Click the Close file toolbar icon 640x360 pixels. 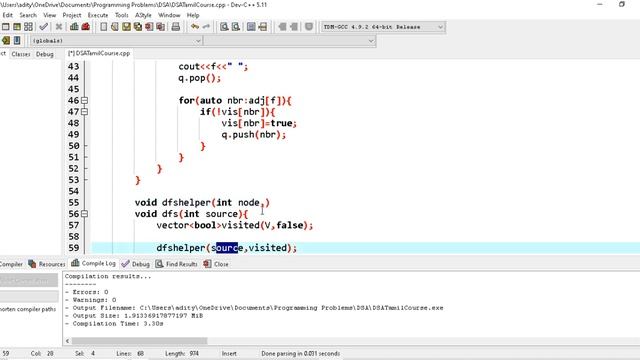[149, 27]
